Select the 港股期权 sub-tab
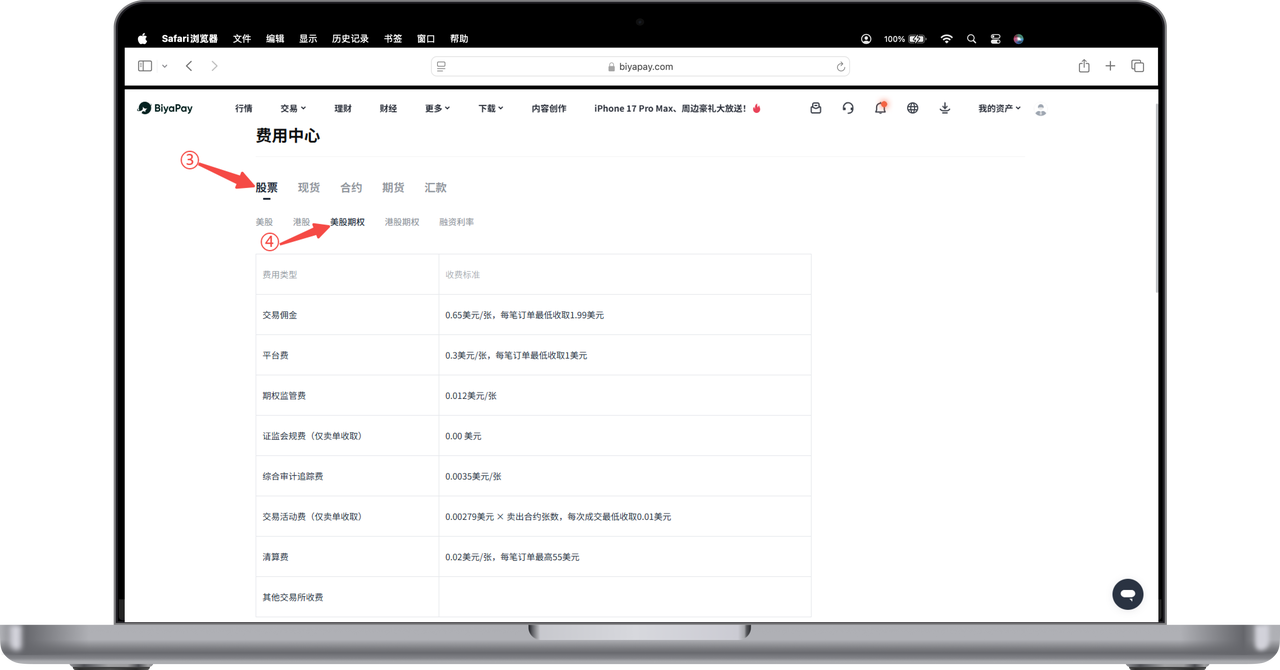 (402, 222)
